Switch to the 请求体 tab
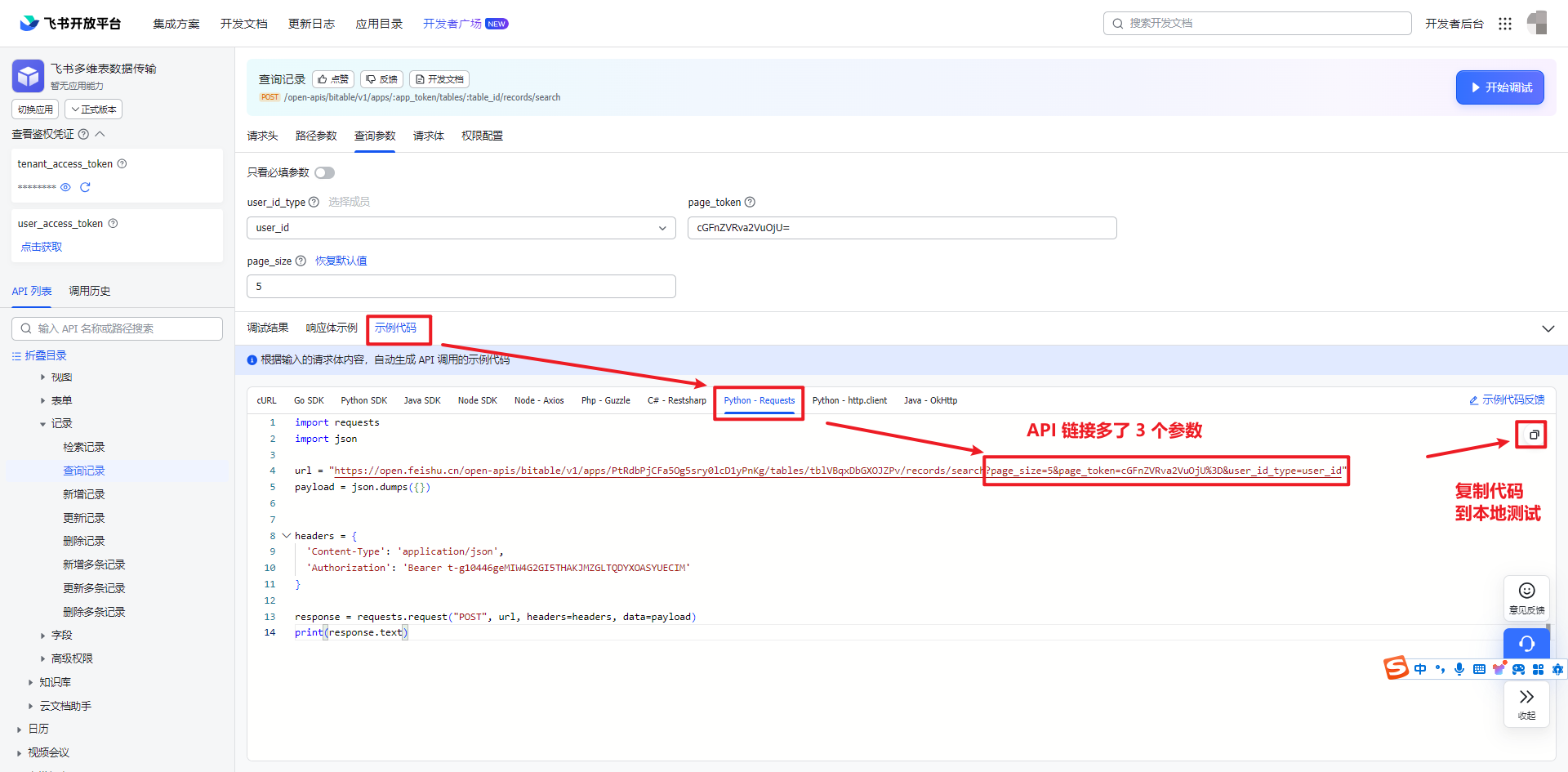Screen dimensions: 1568x772 pos(429,136)
